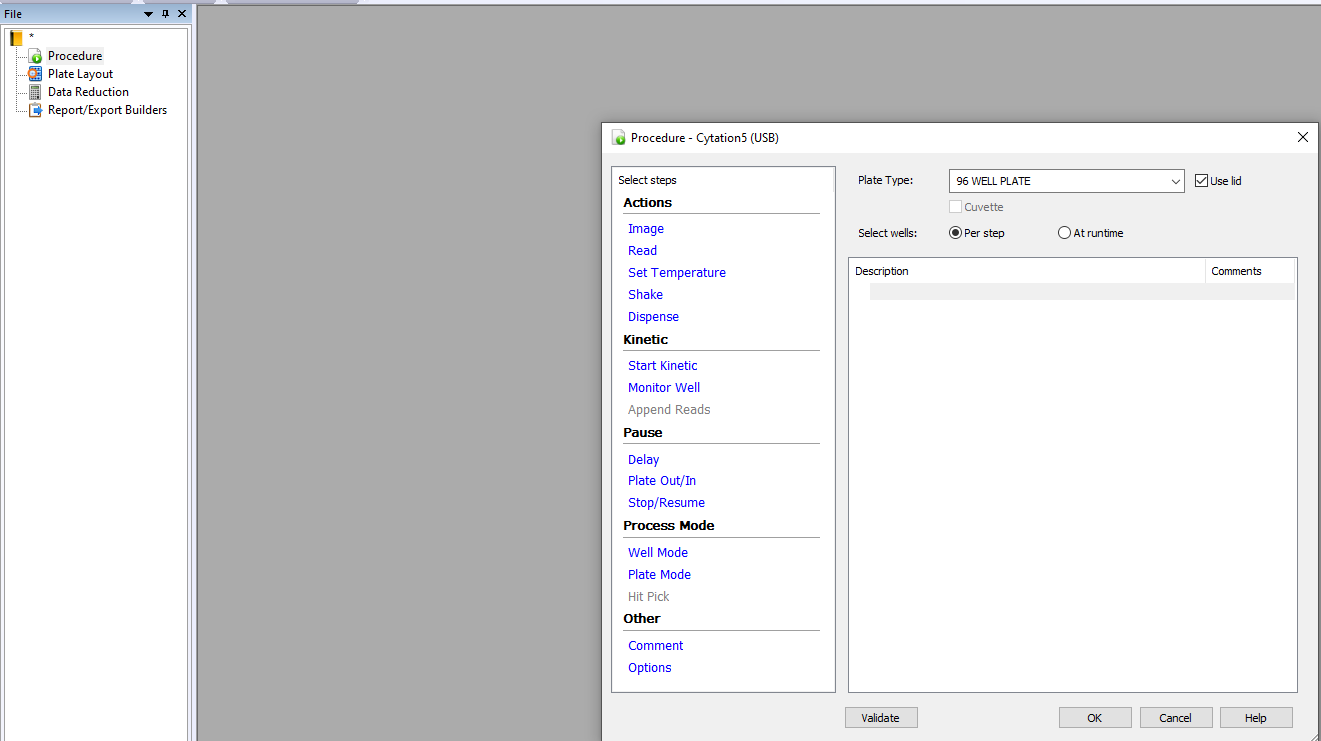This screenshot has width=1321, height=741.
Task: Add a Delay step
Action: 644,460
